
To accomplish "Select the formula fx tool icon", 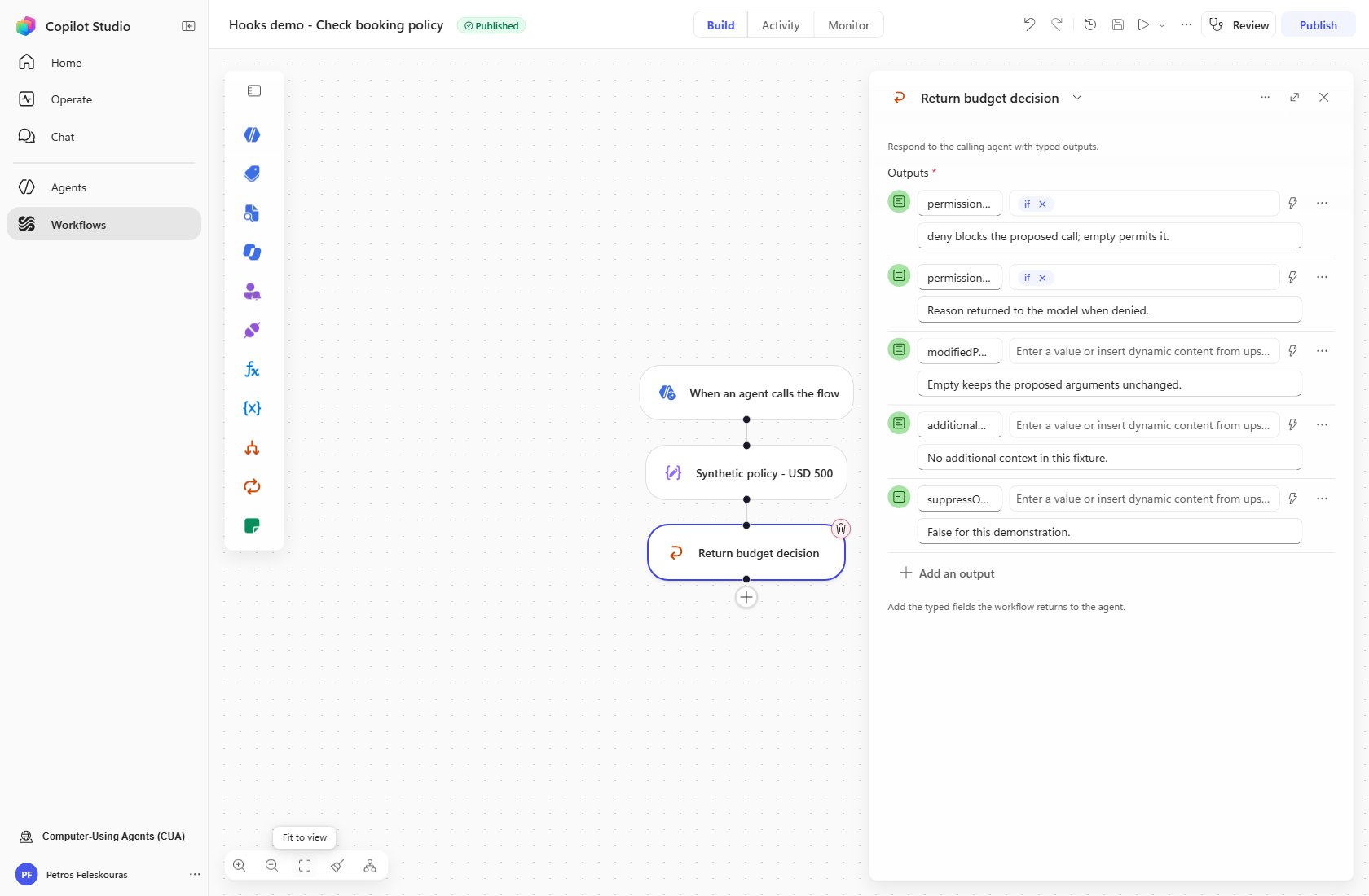I will (x=253, y=369).
